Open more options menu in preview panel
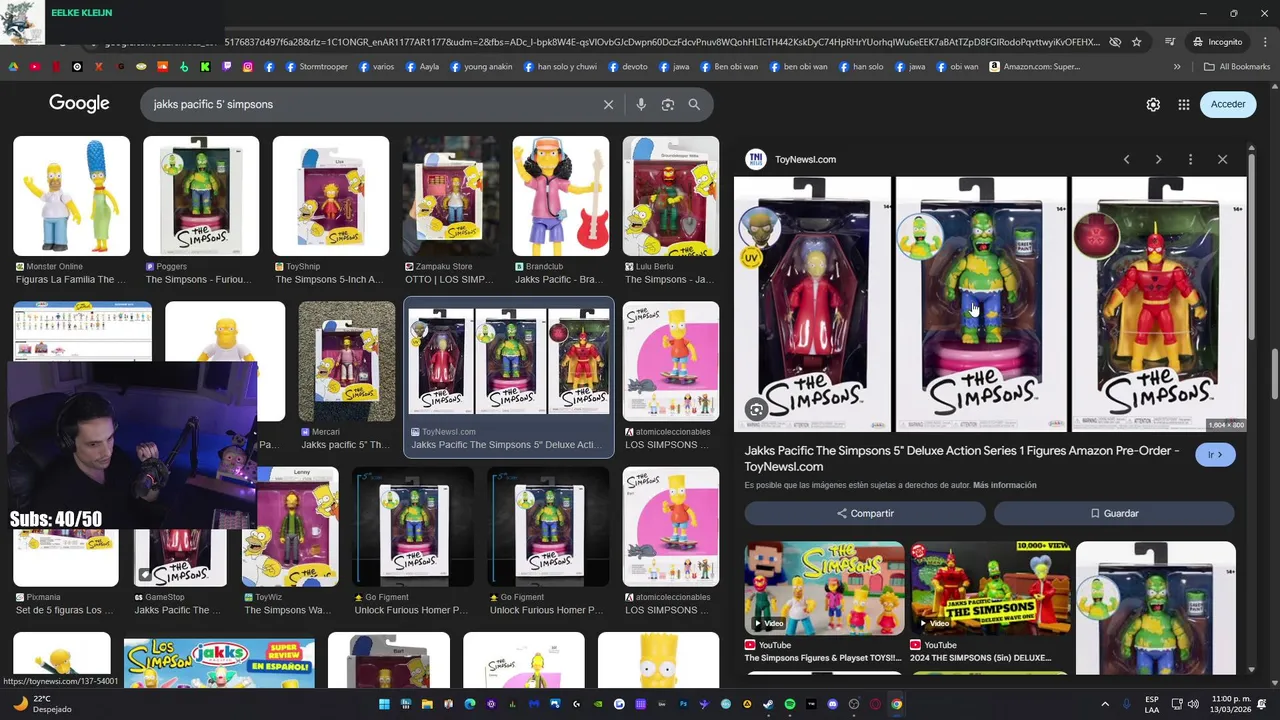Viewport: 1280px width, 720px height. [1190, 159]
